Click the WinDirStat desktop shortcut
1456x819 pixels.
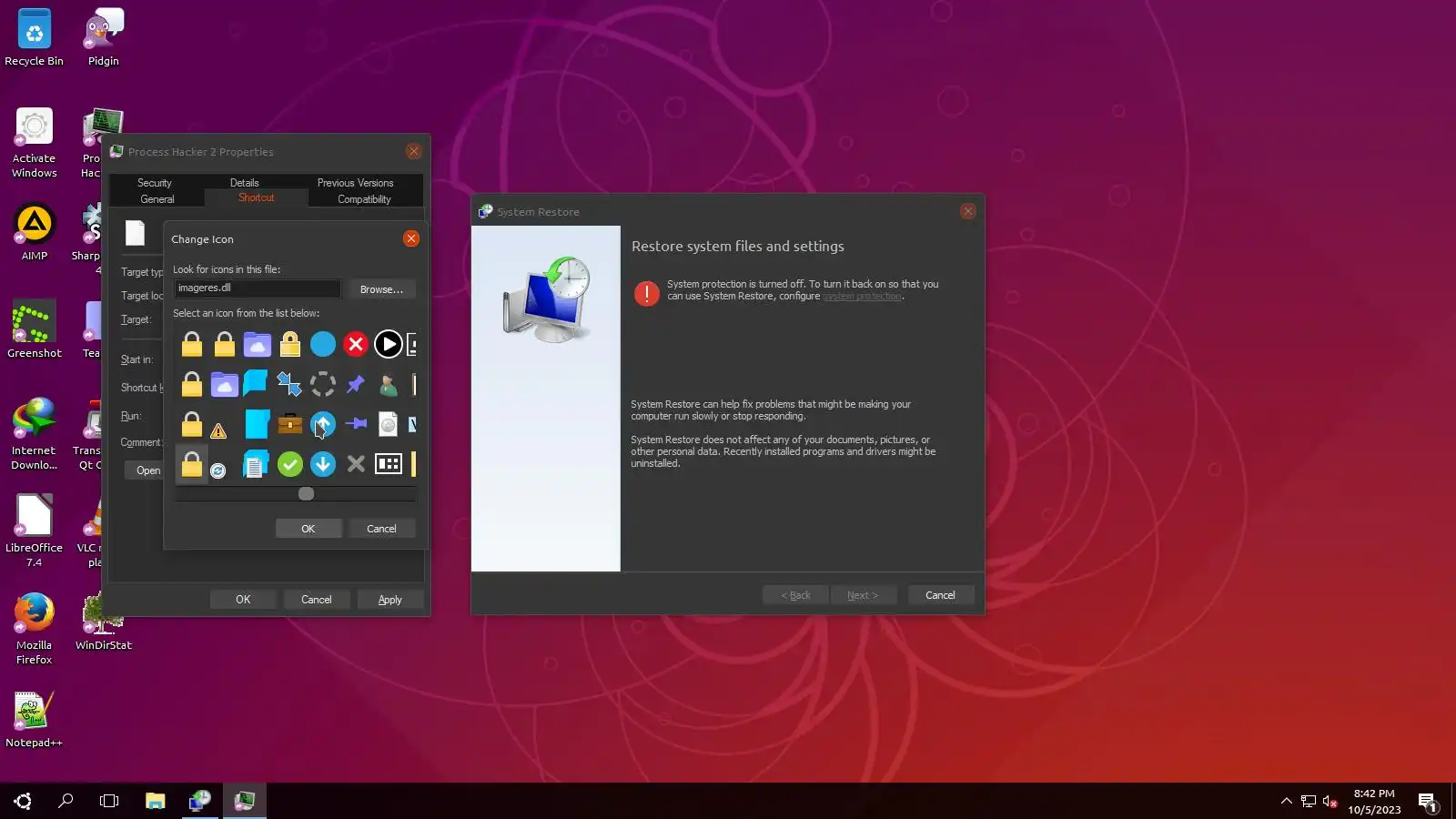click(103, 622)
